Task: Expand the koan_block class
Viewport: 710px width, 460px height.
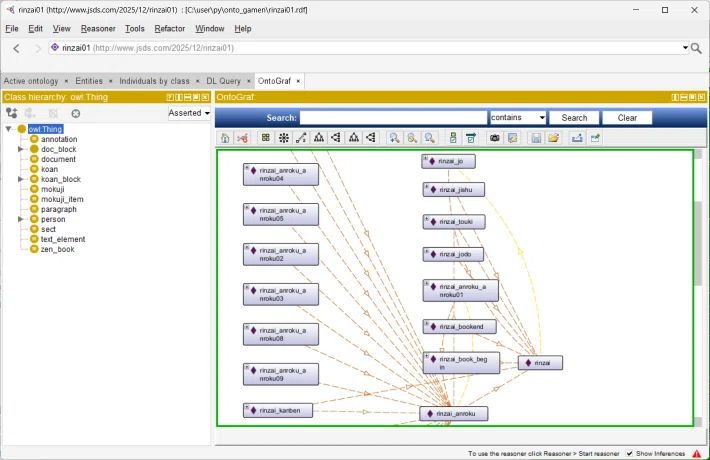Action: click(20, 179)
